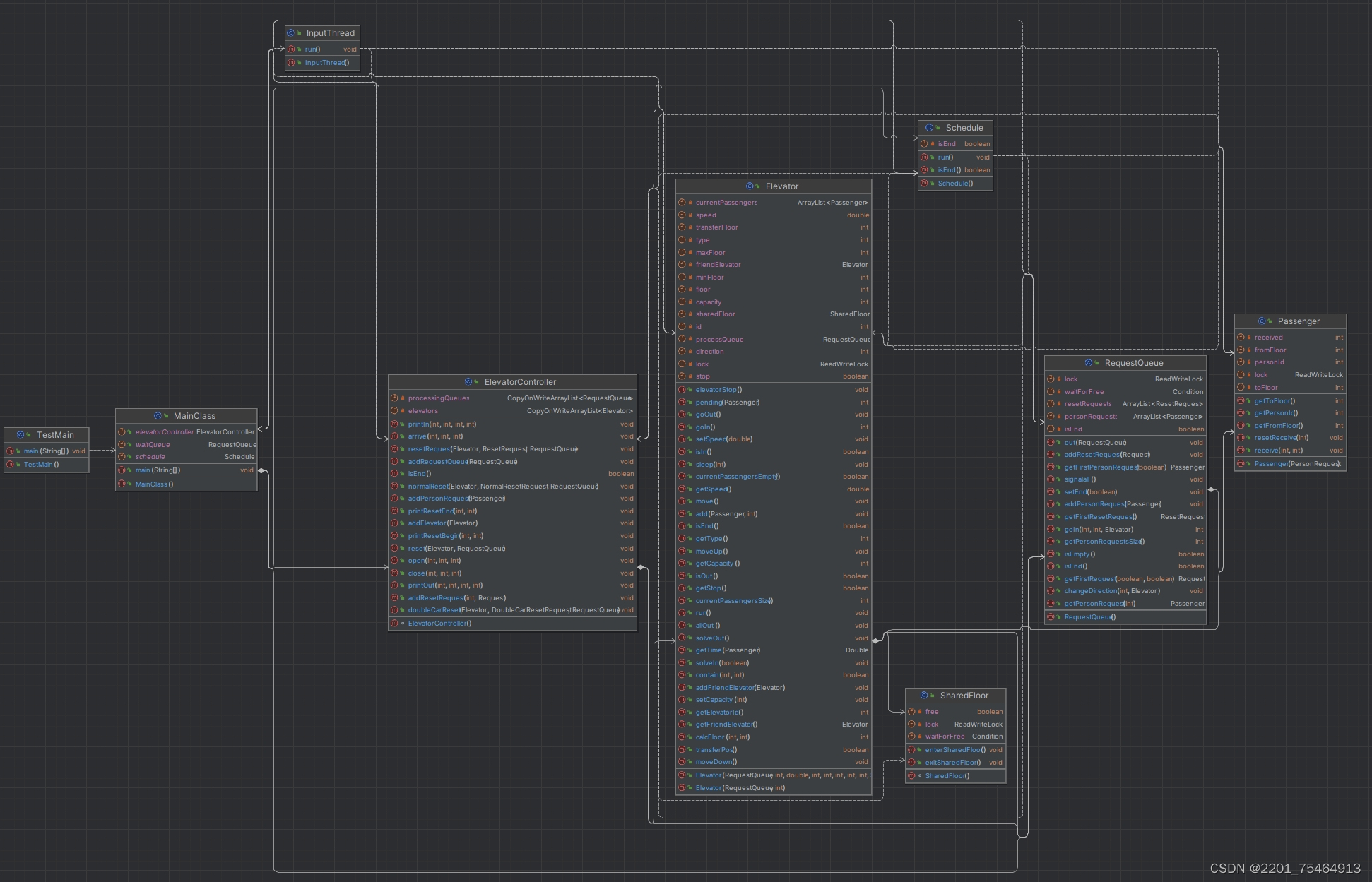Select the pending(Passenger) method in Elevator
The height and width of the screenshot is (882, 1372).
click(x=774, y=403)
